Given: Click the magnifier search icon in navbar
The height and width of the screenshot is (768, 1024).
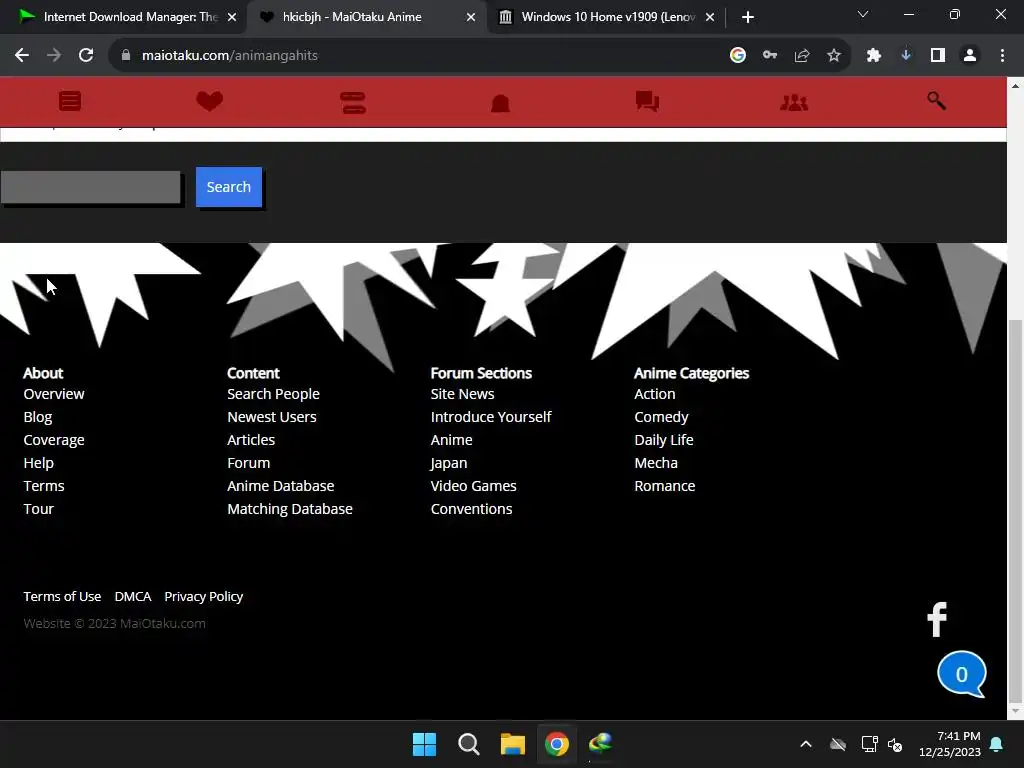Looking at the screenshot, I should point(936,101).
